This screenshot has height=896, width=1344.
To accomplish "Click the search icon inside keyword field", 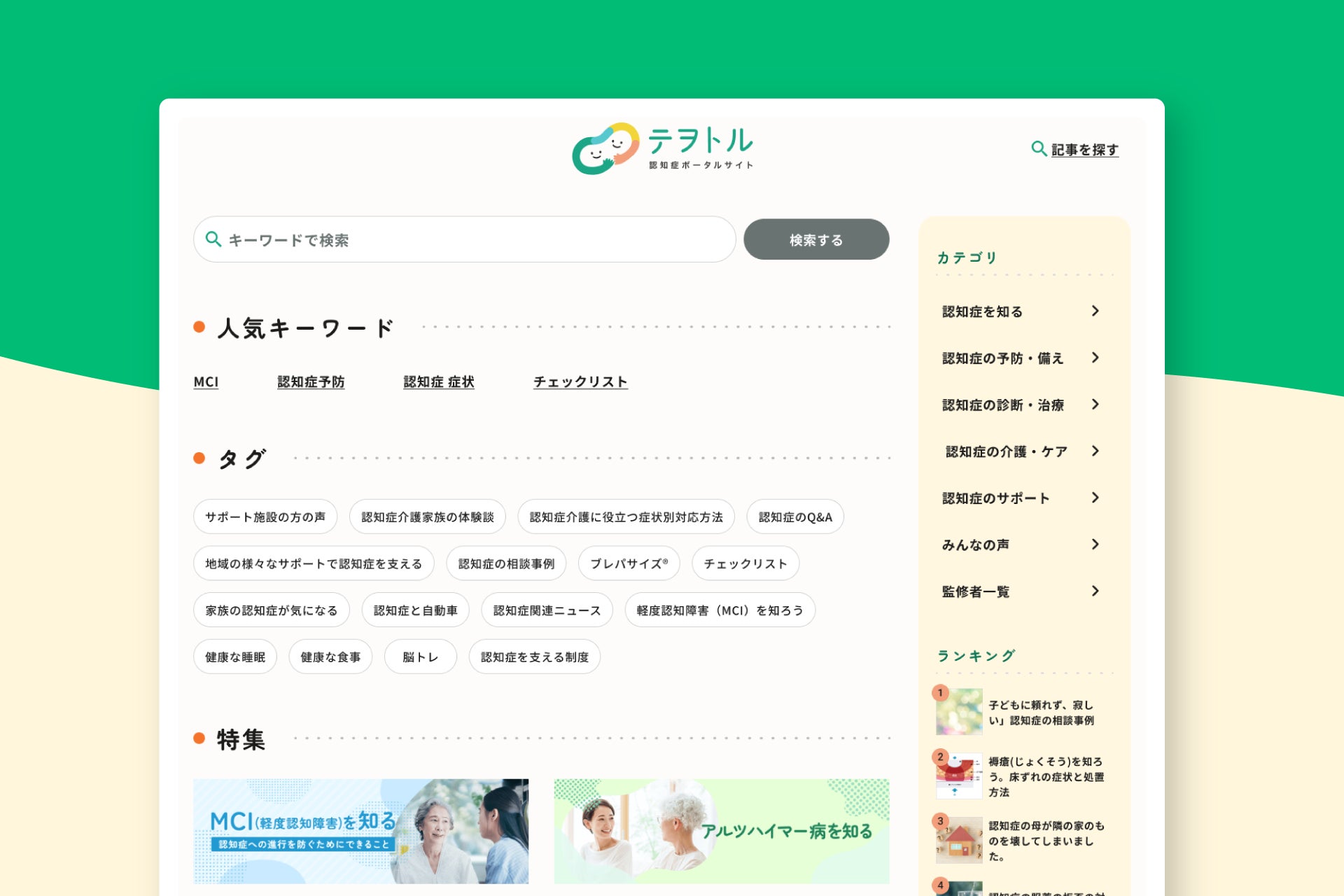I will [x=213, y=239].
